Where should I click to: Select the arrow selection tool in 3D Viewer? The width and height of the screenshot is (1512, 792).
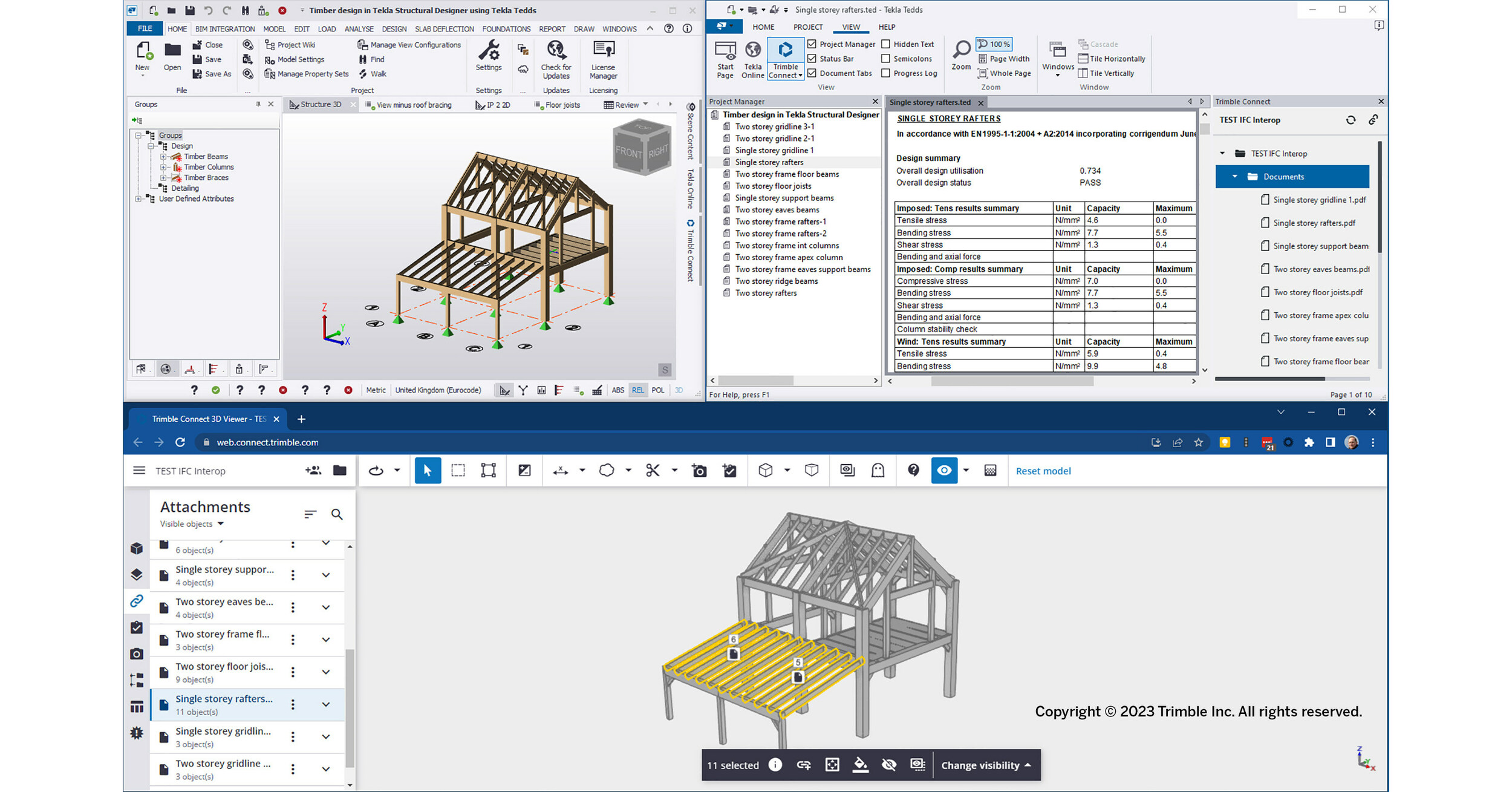(428, 470)
